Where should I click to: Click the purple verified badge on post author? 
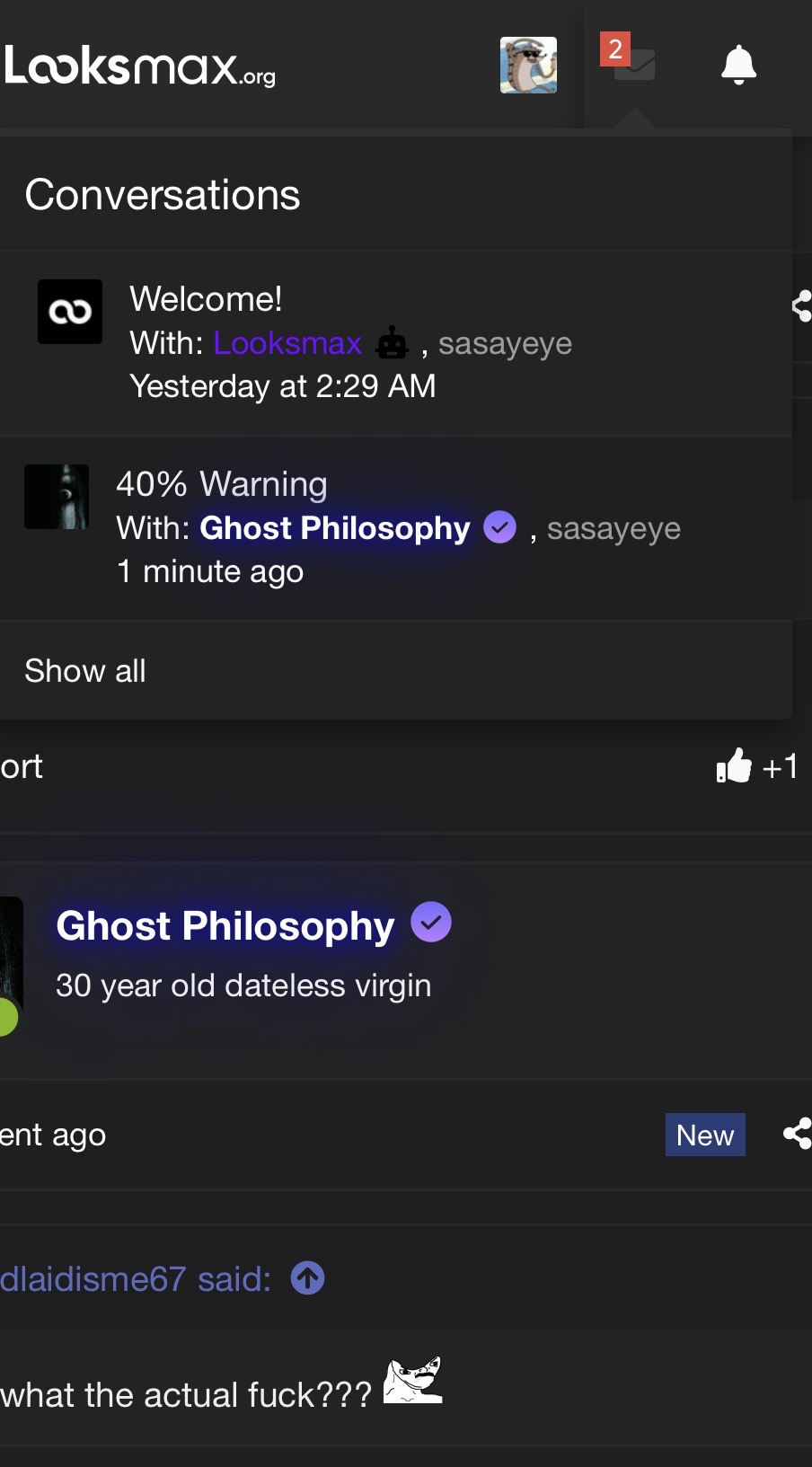pyautogui.click(x=431, y=923)
